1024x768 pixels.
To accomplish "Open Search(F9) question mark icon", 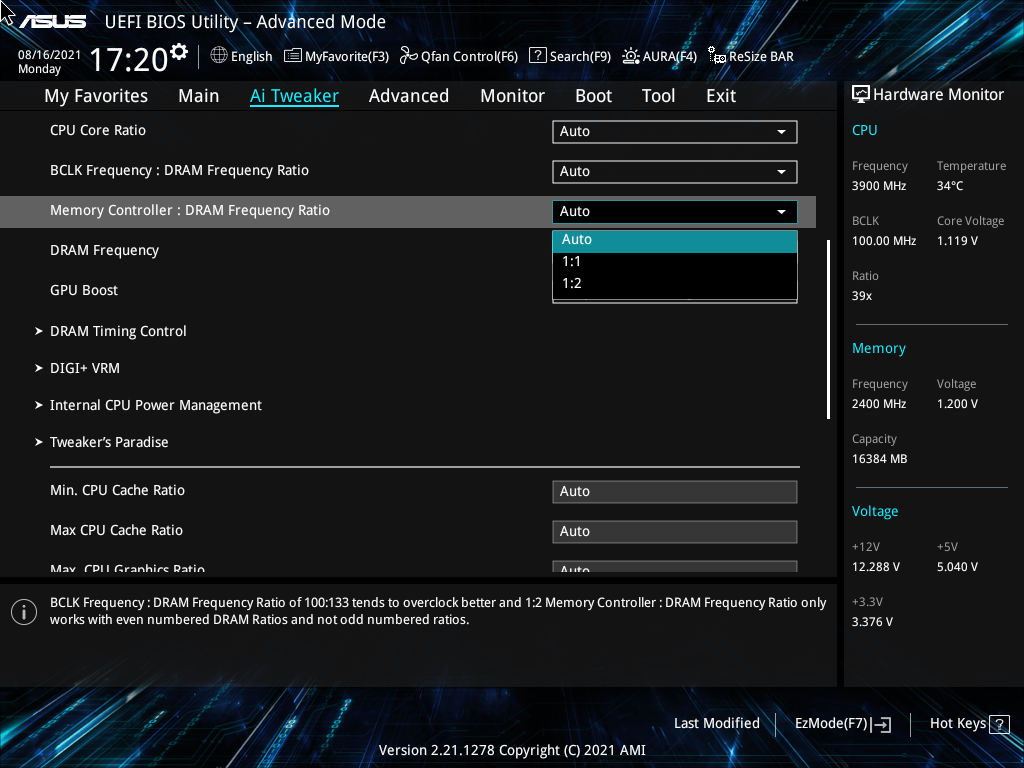I will 537,56.
